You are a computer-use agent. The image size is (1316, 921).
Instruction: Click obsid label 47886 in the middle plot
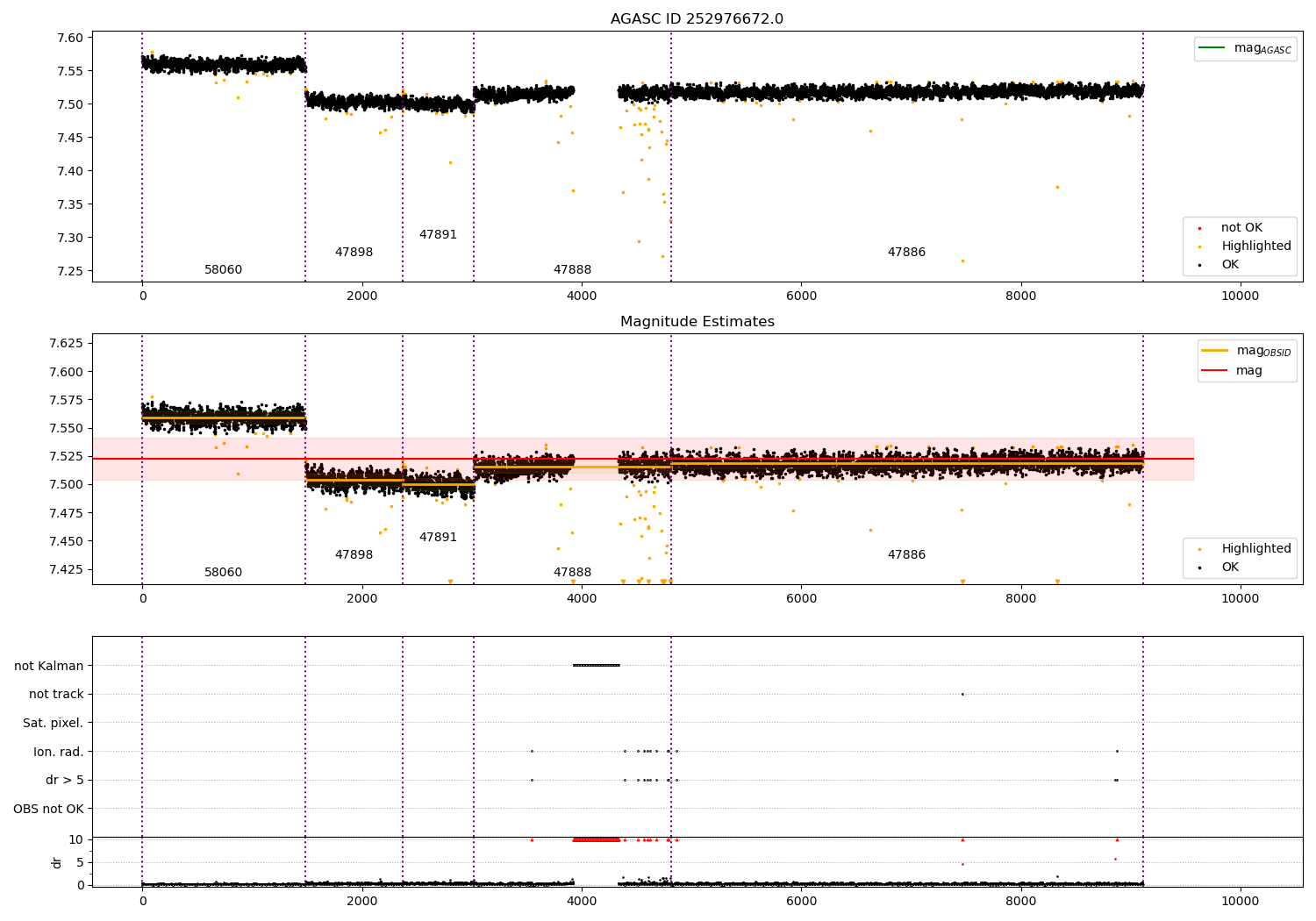906,555
